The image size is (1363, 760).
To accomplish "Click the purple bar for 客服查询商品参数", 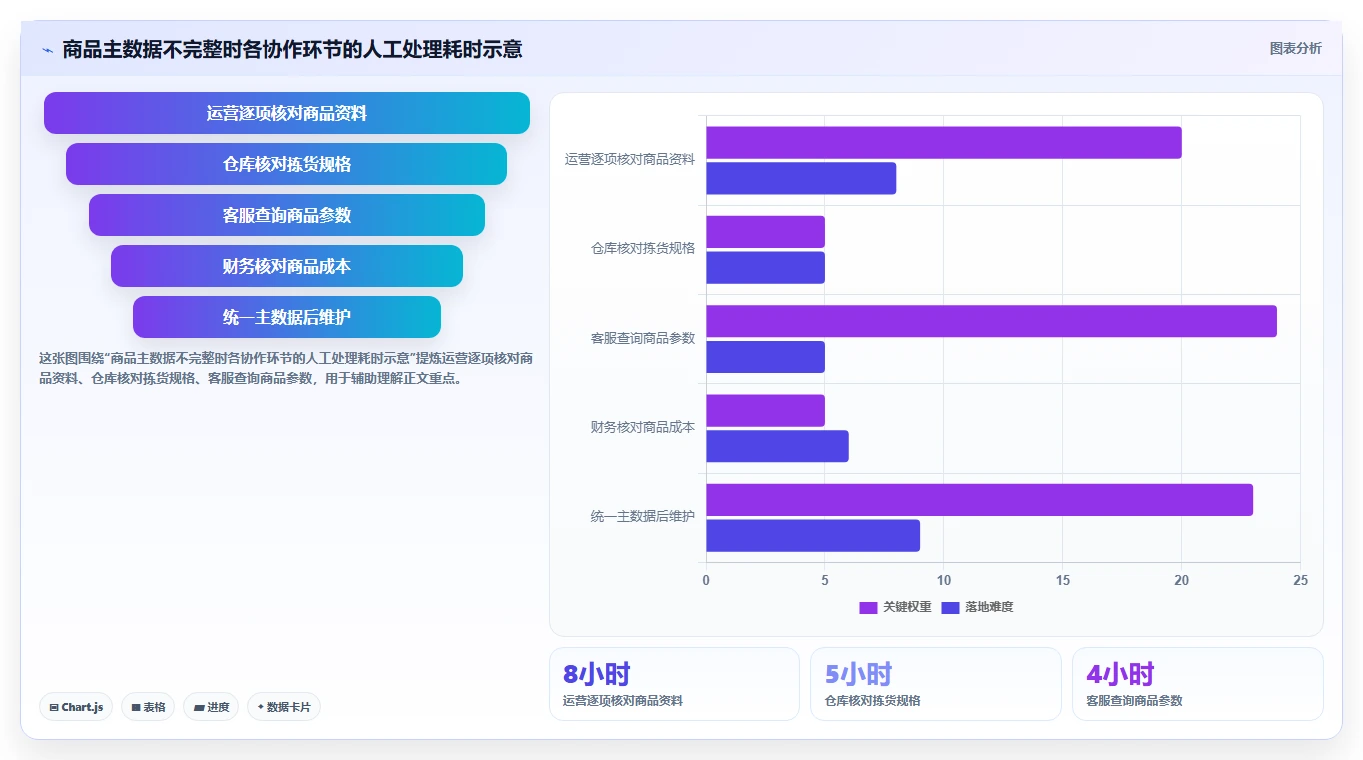I will [991, 321].
